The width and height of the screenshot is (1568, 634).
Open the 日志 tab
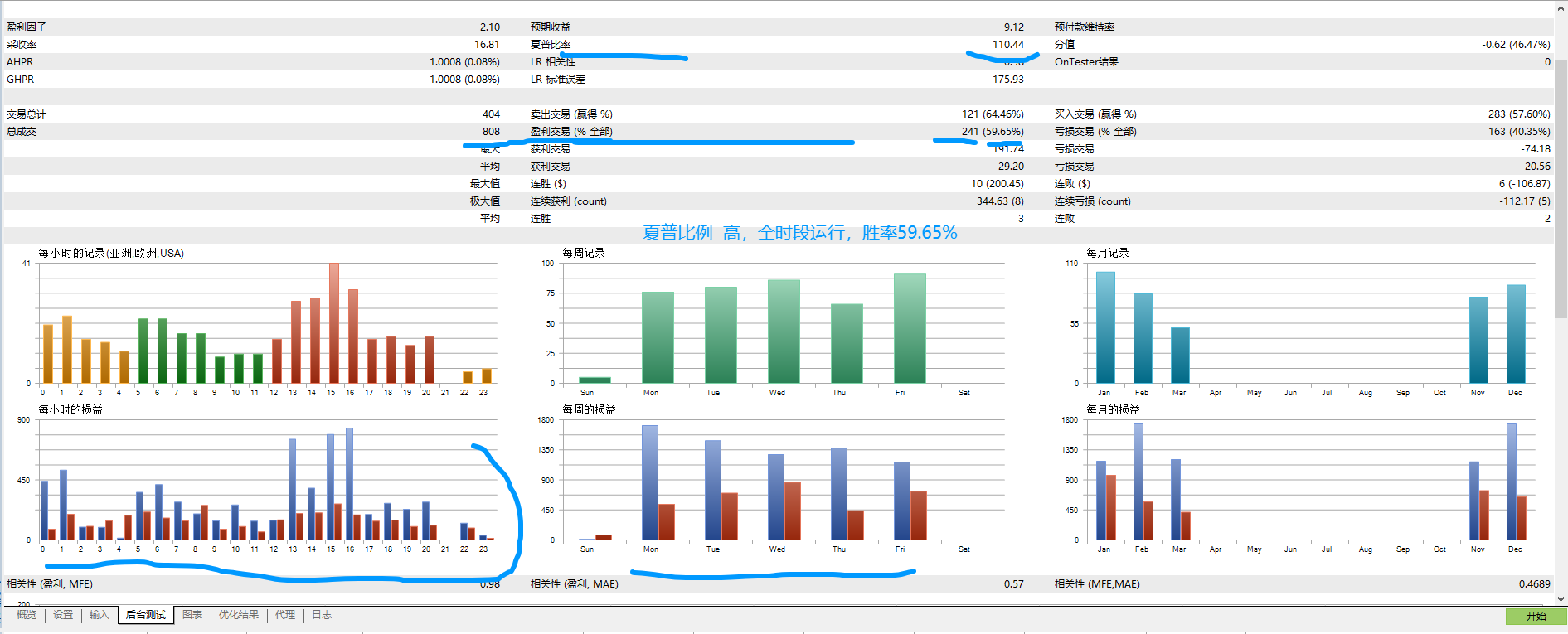322,615
